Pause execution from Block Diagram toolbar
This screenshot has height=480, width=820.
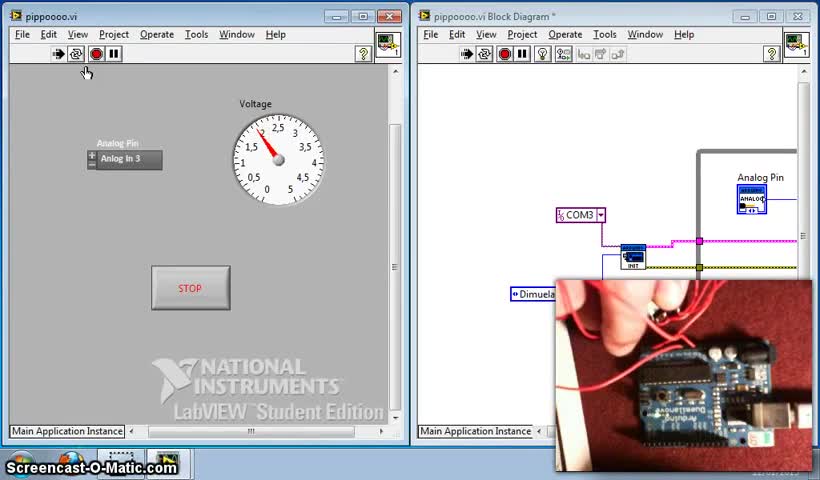522,54
